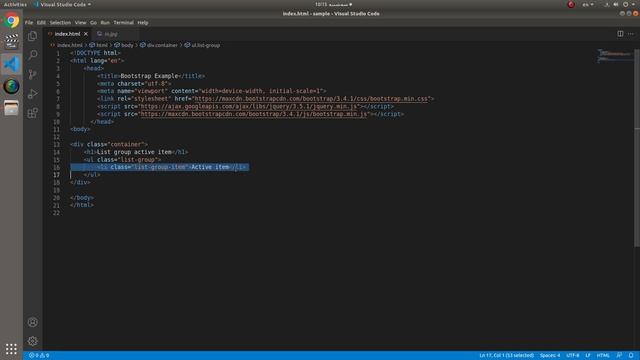Open the Go menu
The width and height of the screenshot is (640, 360).
tap(93, 22)
